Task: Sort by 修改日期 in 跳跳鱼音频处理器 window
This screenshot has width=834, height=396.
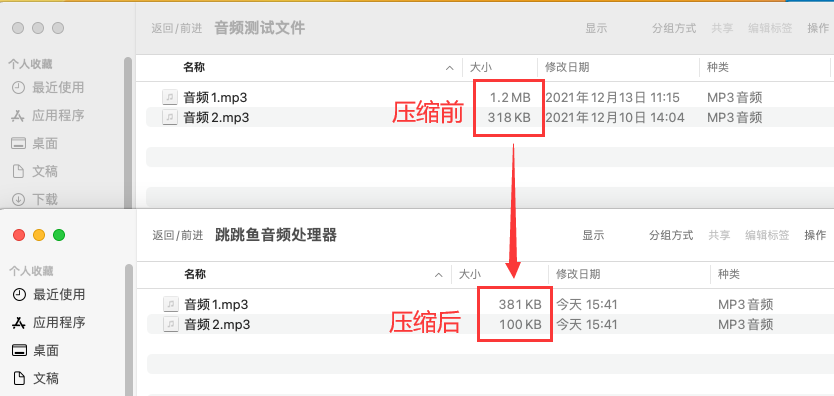Action: pos(578,274)
